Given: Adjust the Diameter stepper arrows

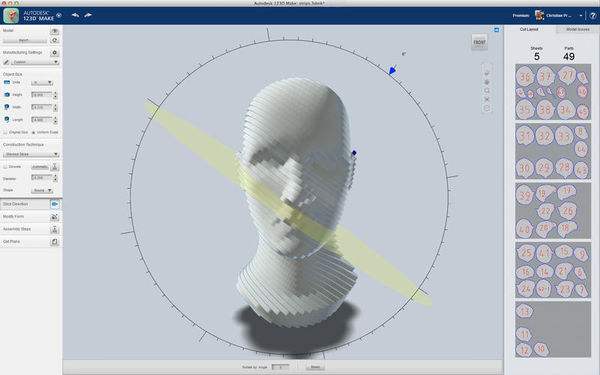Looking at the screenshot, I should click(55, 178).
